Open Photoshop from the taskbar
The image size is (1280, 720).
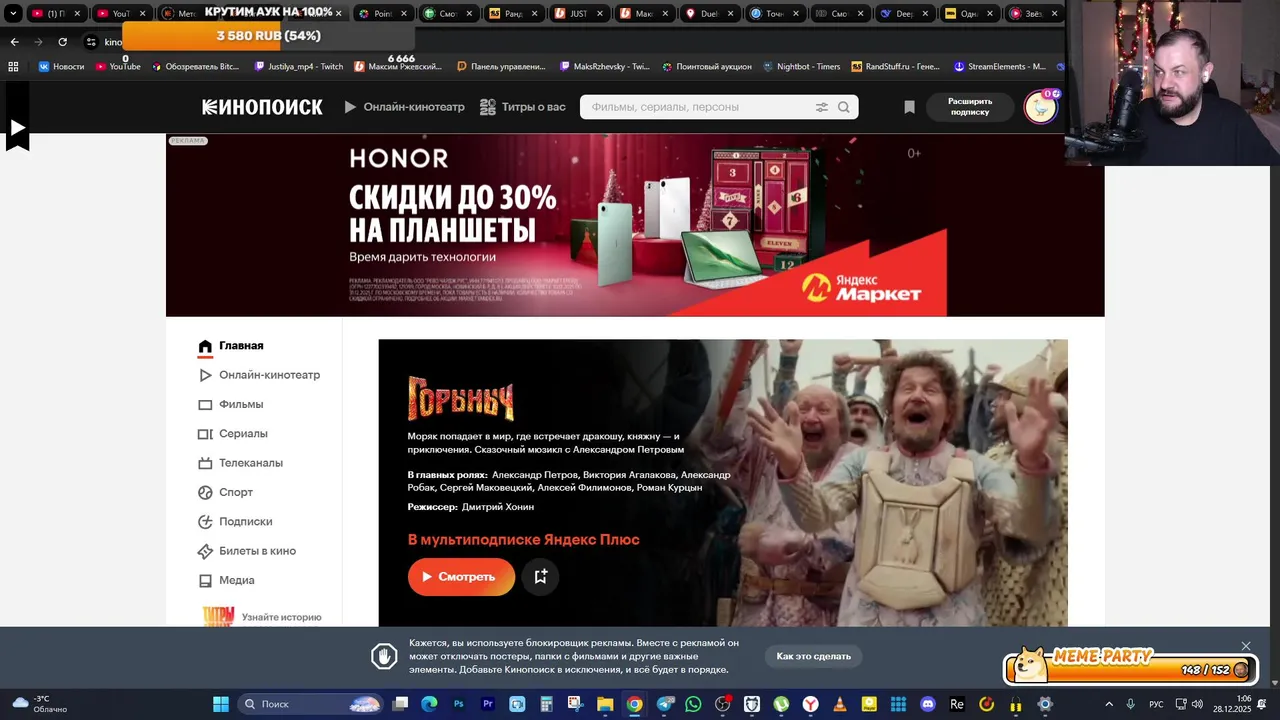pyautogui.click(x=459, y=704)
